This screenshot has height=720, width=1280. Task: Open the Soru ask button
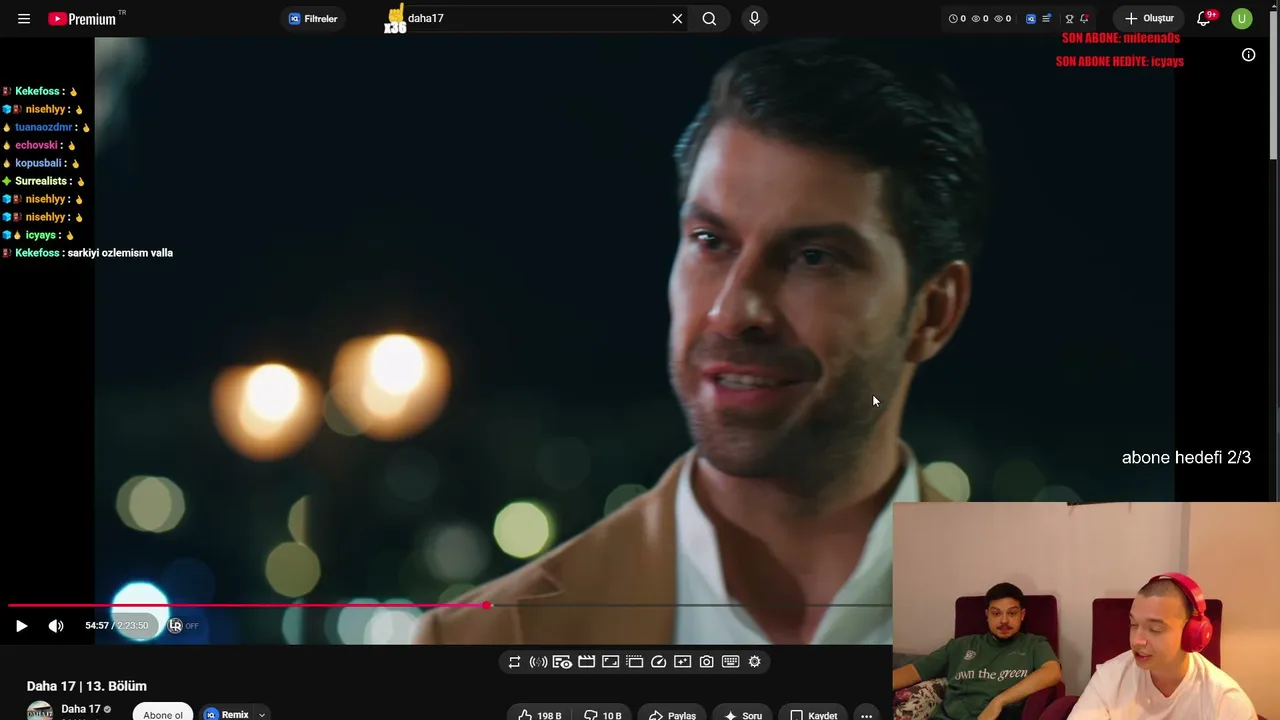(x=743, y=714)
